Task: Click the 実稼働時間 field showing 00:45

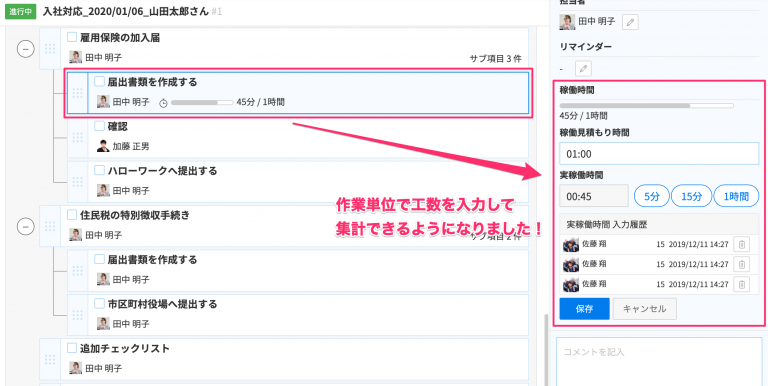Action: pos(594,196)
